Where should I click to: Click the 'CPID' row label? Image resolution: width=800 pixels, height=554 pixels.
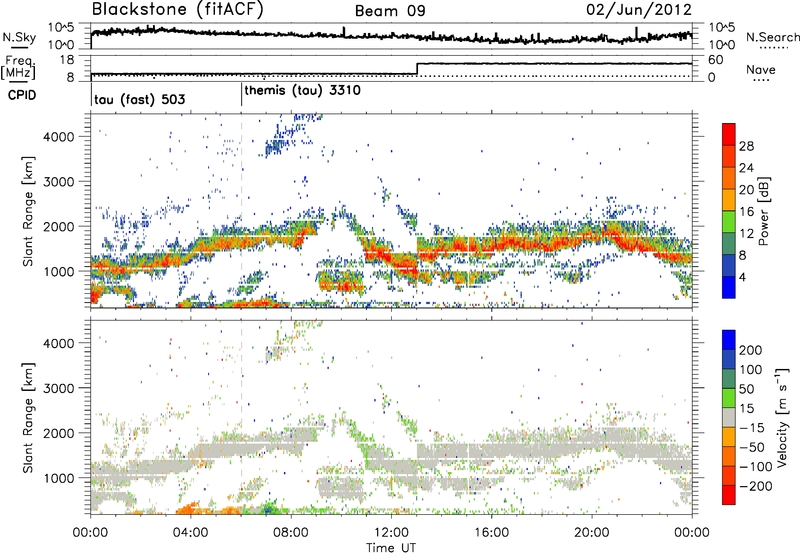pyautogui.click(x=22, y=95)
